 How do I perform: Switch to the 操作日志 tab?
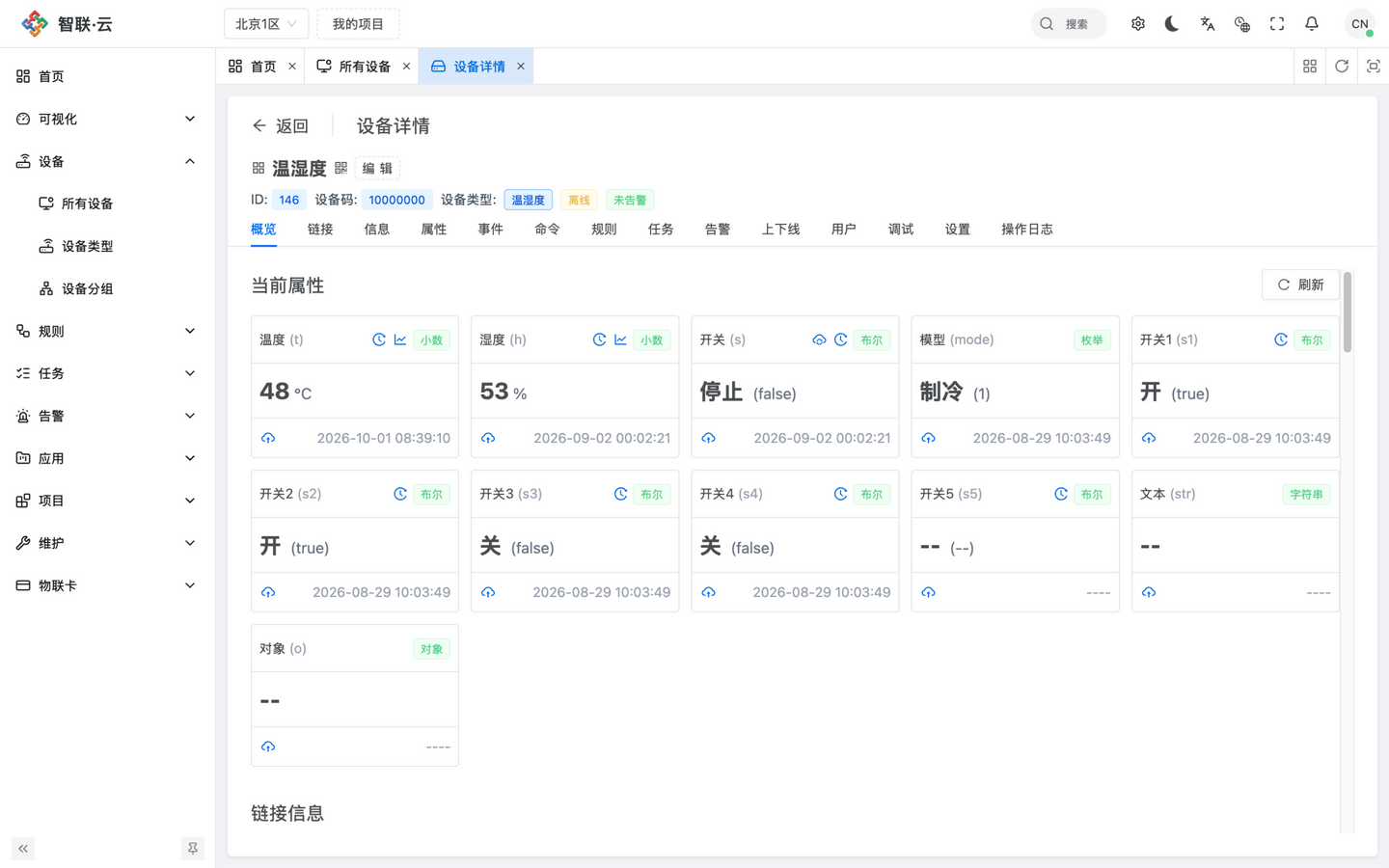tap(1027, 230)
